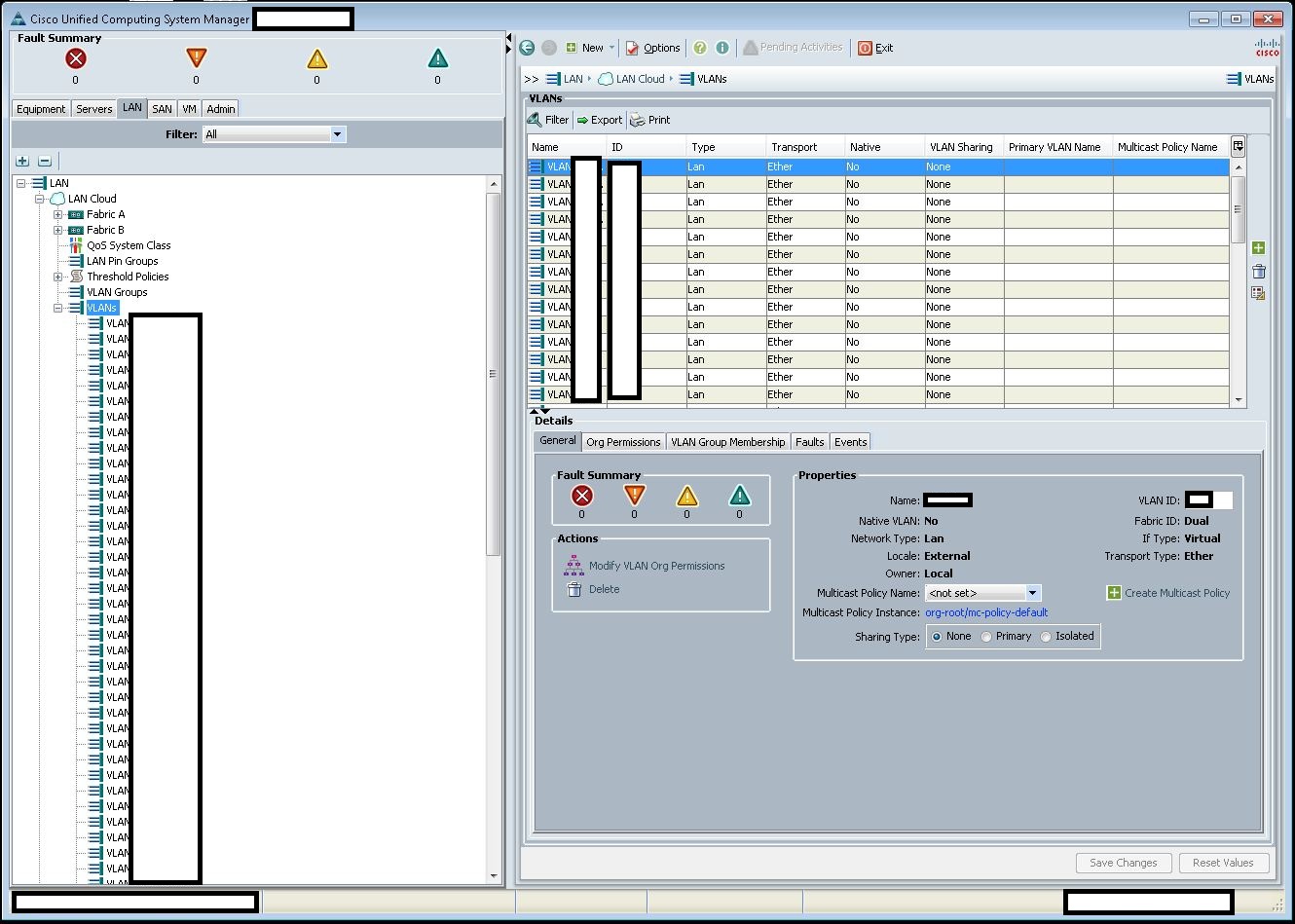Click the green back navigation arrow
This screenshot has height=924, width=1295.
tap(527, 48)
